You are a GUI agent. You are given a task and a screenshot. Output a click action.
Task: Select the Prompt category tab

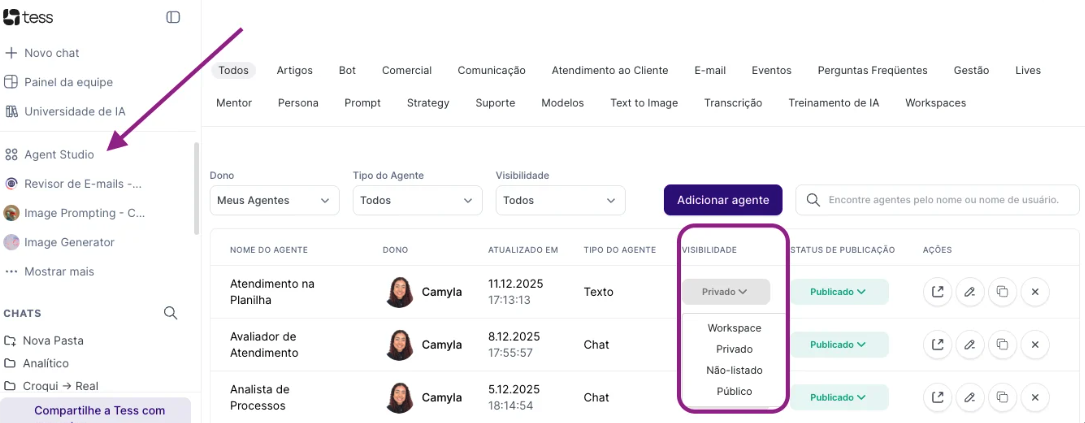(x=363, y=102)
